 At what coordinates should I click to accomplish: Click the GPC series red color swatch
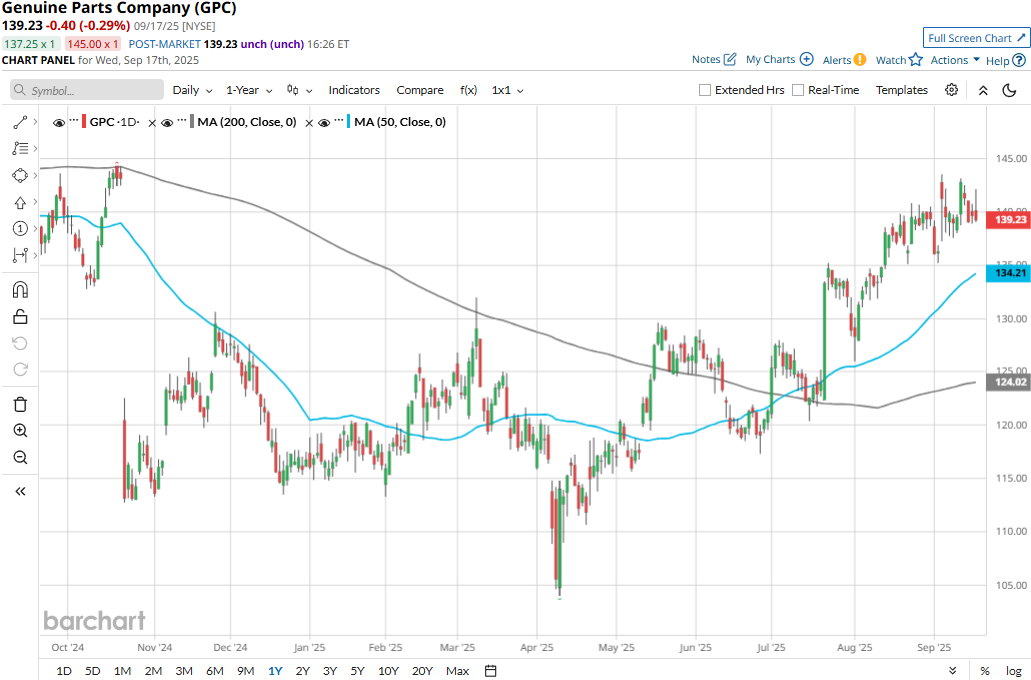pos(84,122)
